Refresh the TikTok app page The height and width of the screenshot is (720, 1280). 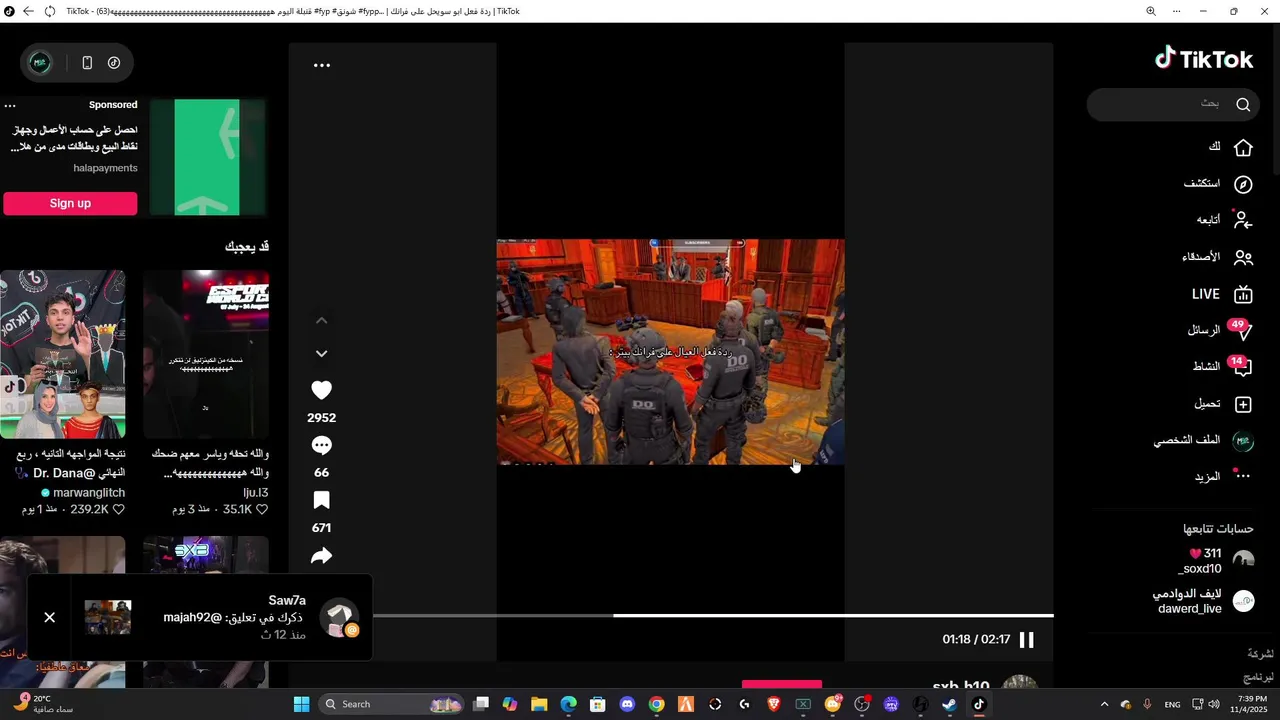[x=49, y=11]
